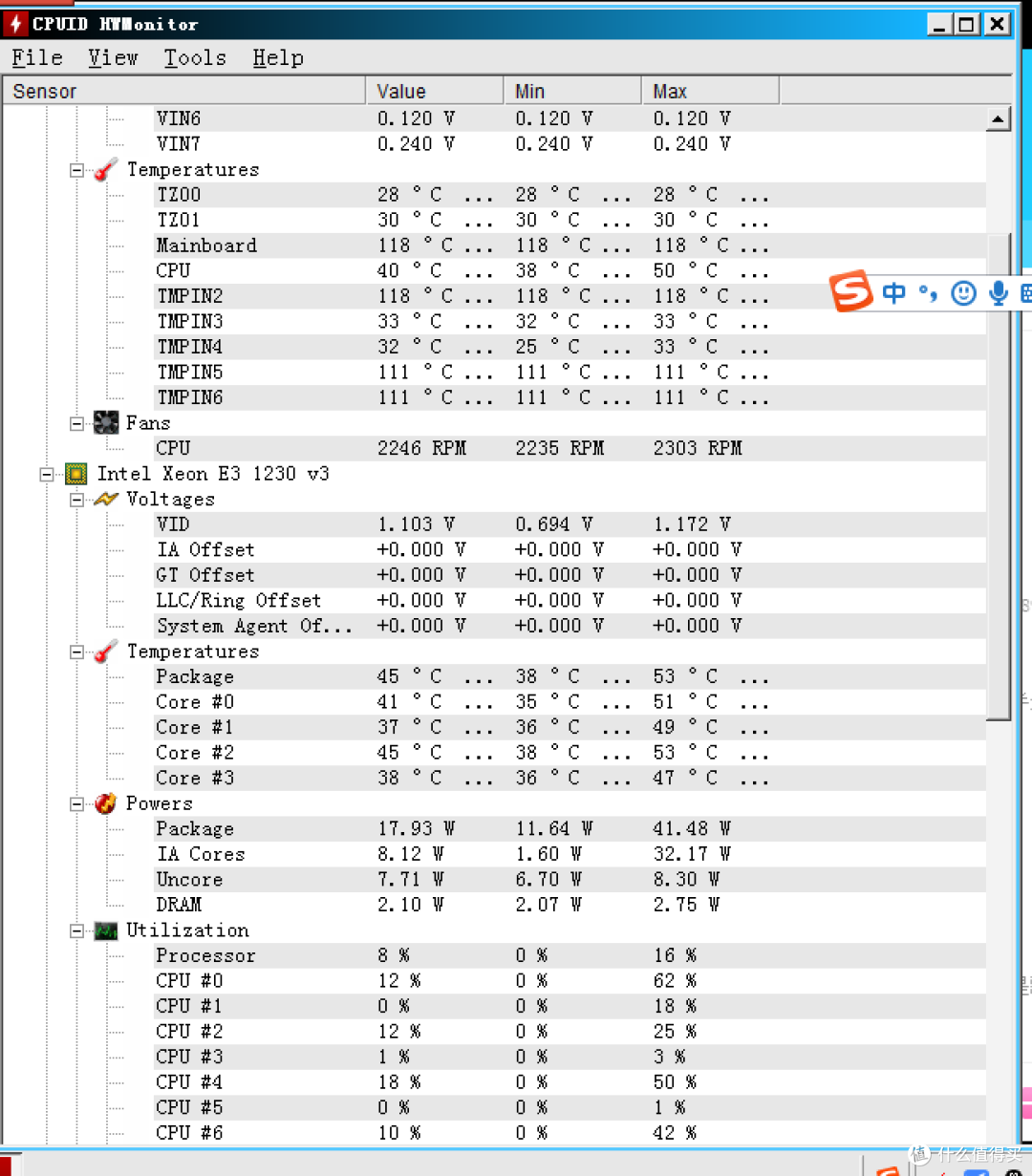Click the 2246 RPM fan value

pyautogui.click(x=421, y=448)
